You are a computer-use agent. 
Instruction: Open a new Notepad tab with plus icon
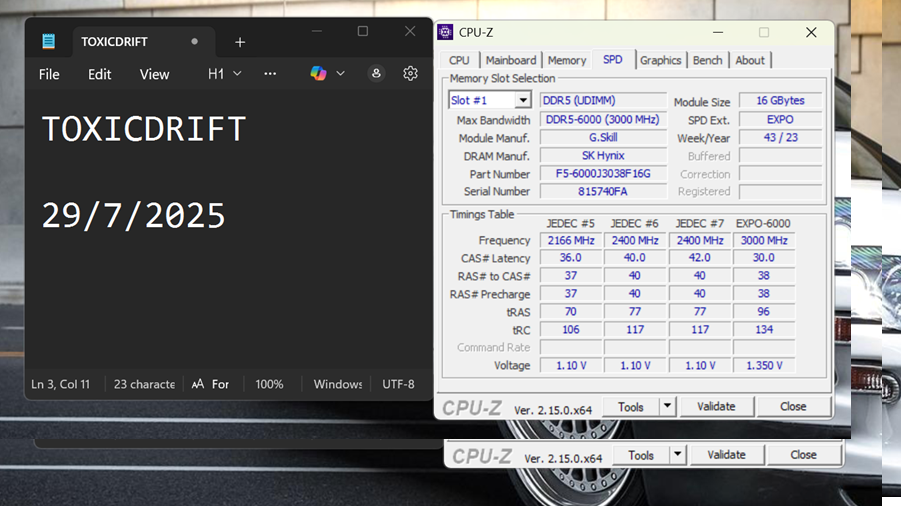240,42
